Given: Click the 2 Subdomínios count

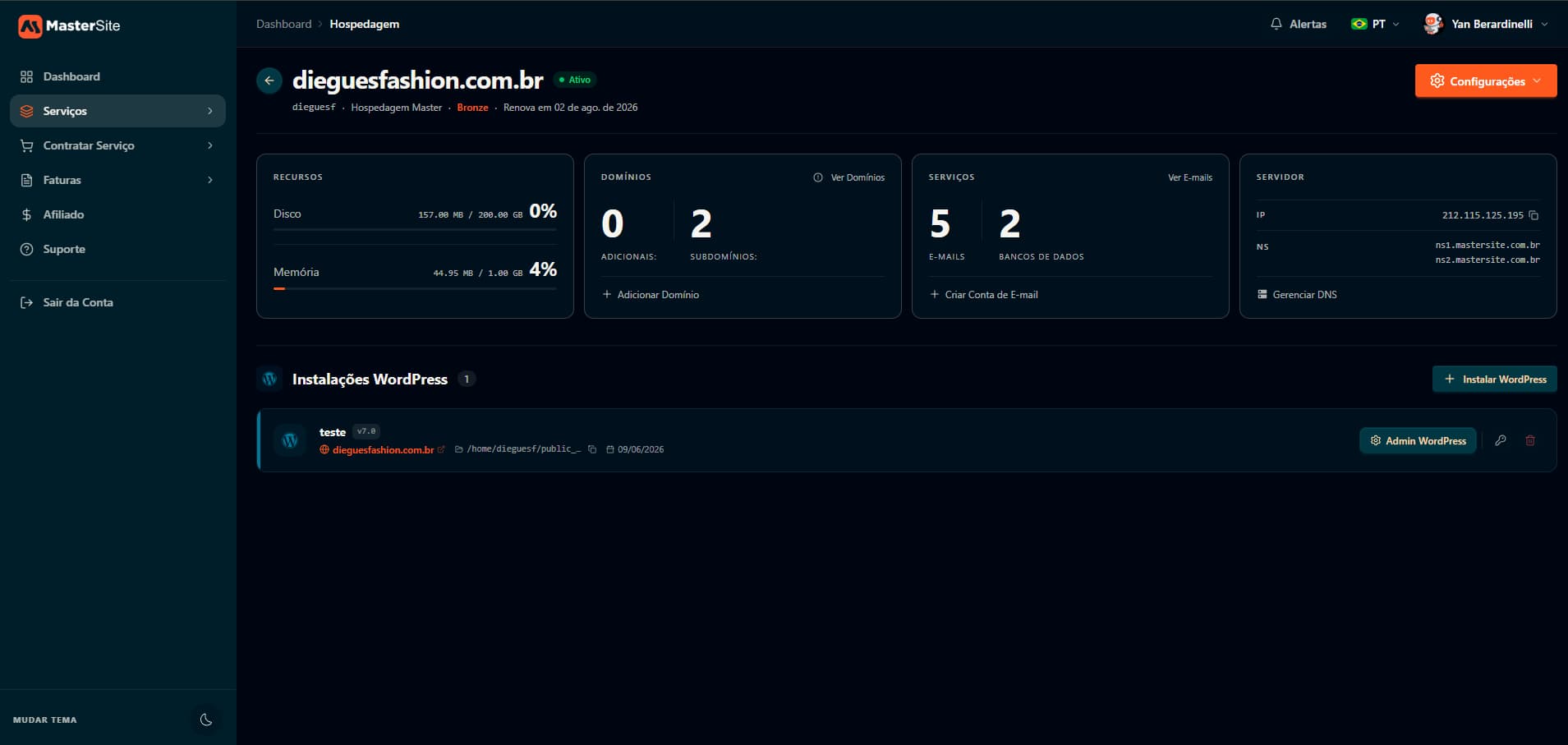Looking at the screenshot, I should [701, 223].
